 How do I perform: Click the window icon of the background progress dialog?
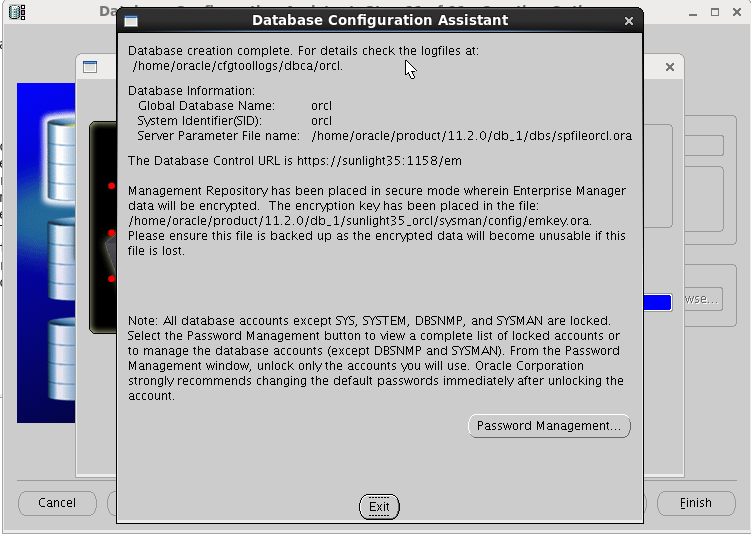point(90,67)
